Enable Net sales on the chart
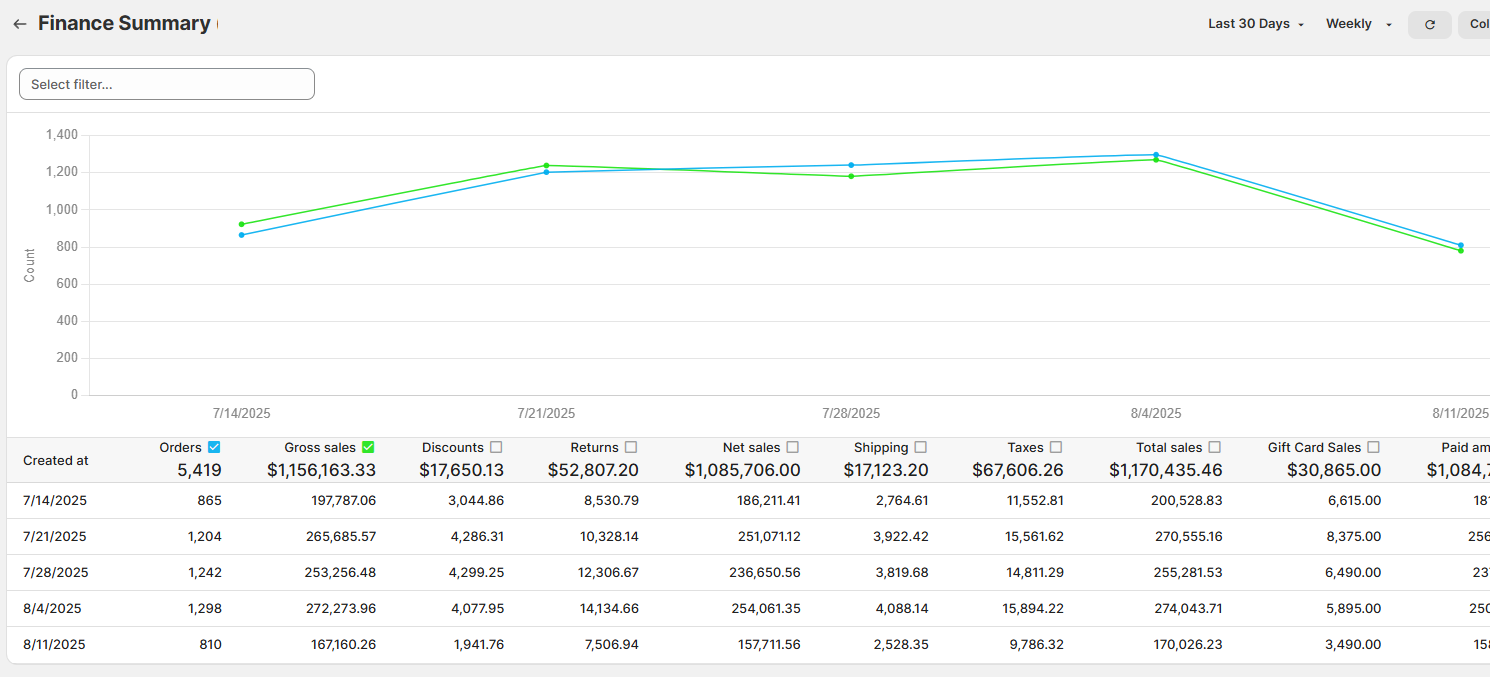The height and width of the screenshot is (677, 1490). pyautogui.click(x=793, y=447)
